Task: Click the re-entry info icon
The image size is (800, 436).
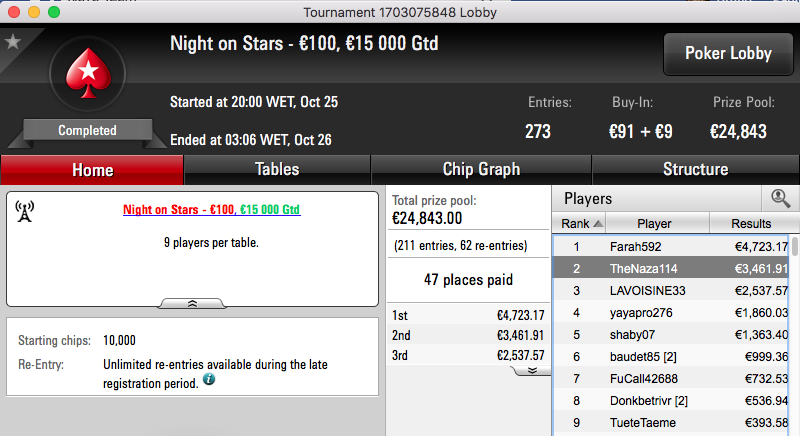Action: point(209,379)
